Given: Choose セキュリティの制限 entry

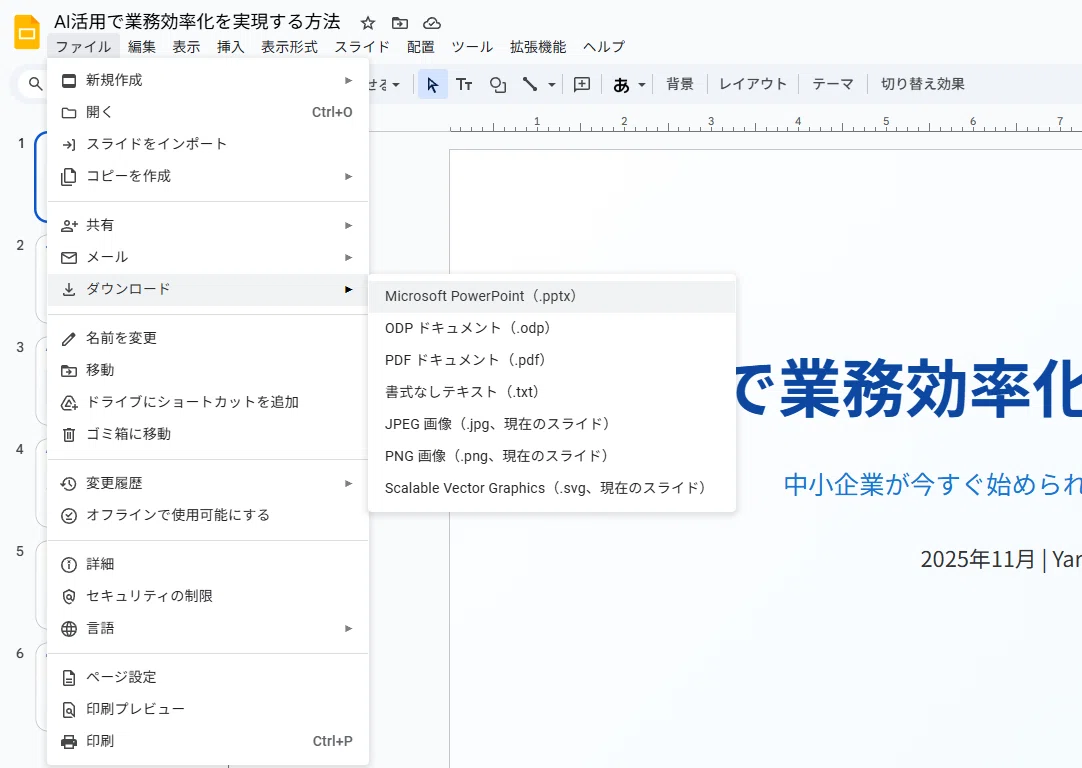Looking at the screenshot, I should click(x=208, y=595).
